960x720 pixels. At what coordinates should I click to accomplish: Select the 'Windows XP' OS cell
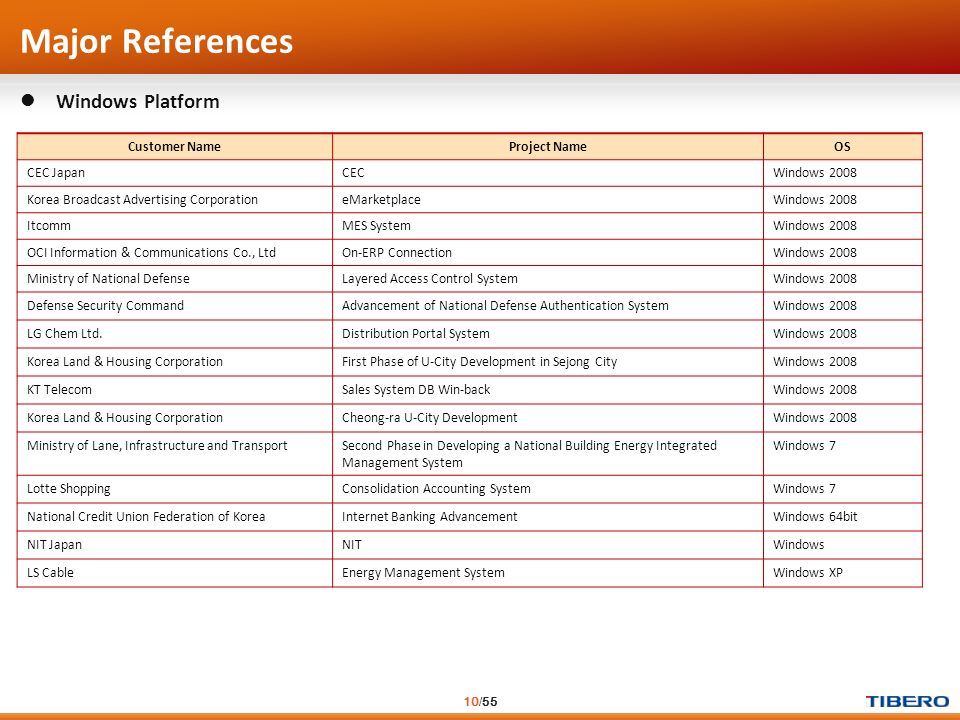pos(842,572)
